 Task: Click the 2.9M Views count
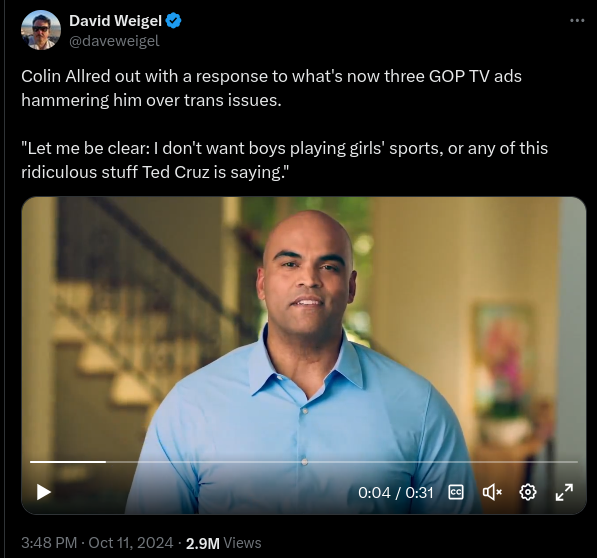223,543
